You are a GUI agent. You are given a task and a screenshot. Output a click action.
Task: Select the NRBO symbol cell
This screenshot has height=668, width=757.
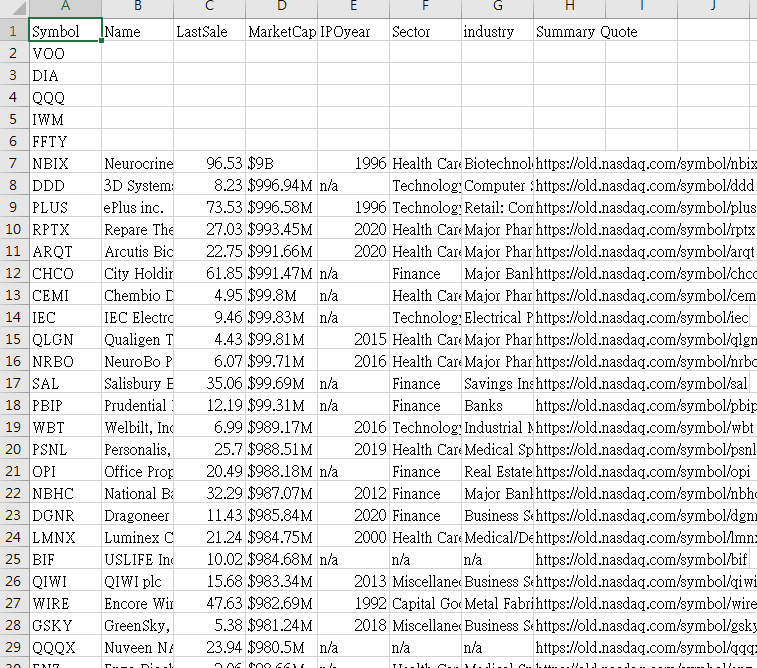(x=65, y=361)
